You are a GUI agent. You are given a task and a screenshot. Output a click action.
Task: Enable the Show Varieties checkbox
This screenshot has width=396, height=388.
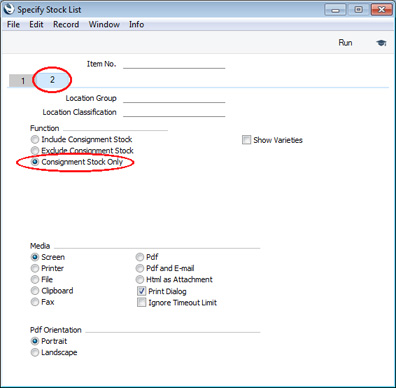[246, 140]
